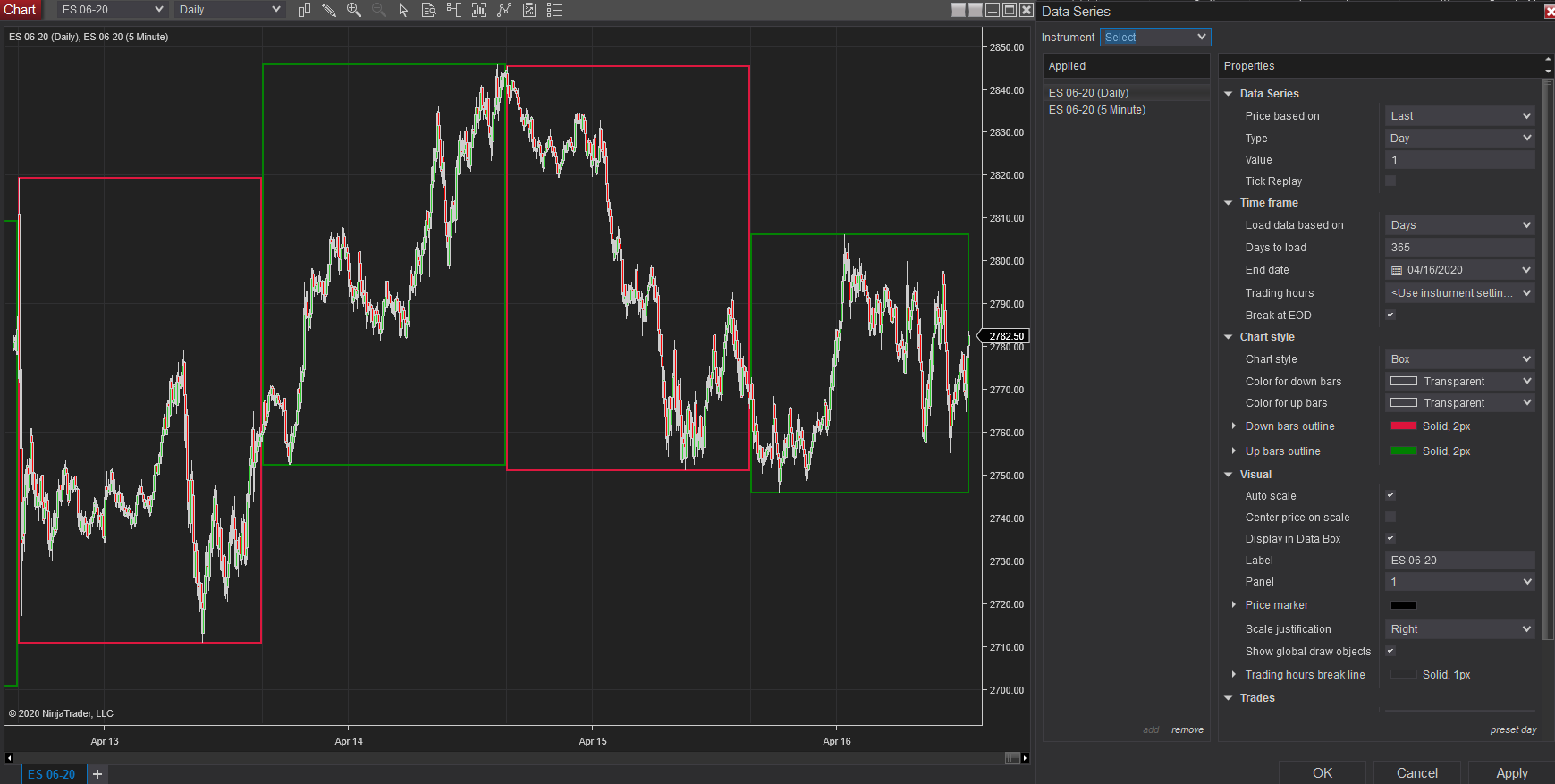Expand Up bars outline settings

pyautogui.click(x=1234, y=451)
